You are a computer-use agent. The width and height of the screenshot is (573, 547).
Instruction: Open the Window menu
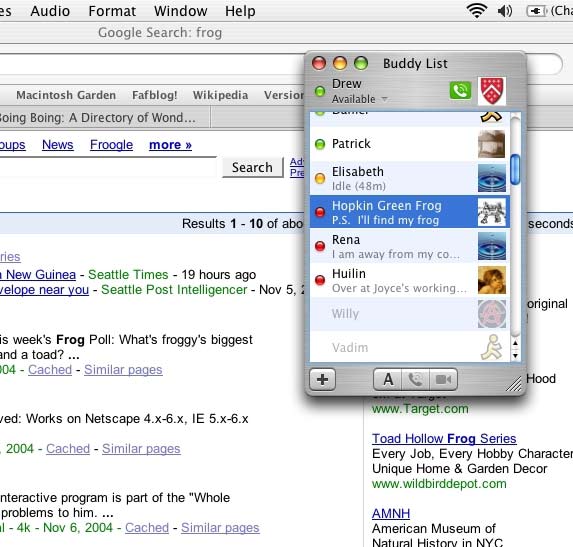click(181, 11)
